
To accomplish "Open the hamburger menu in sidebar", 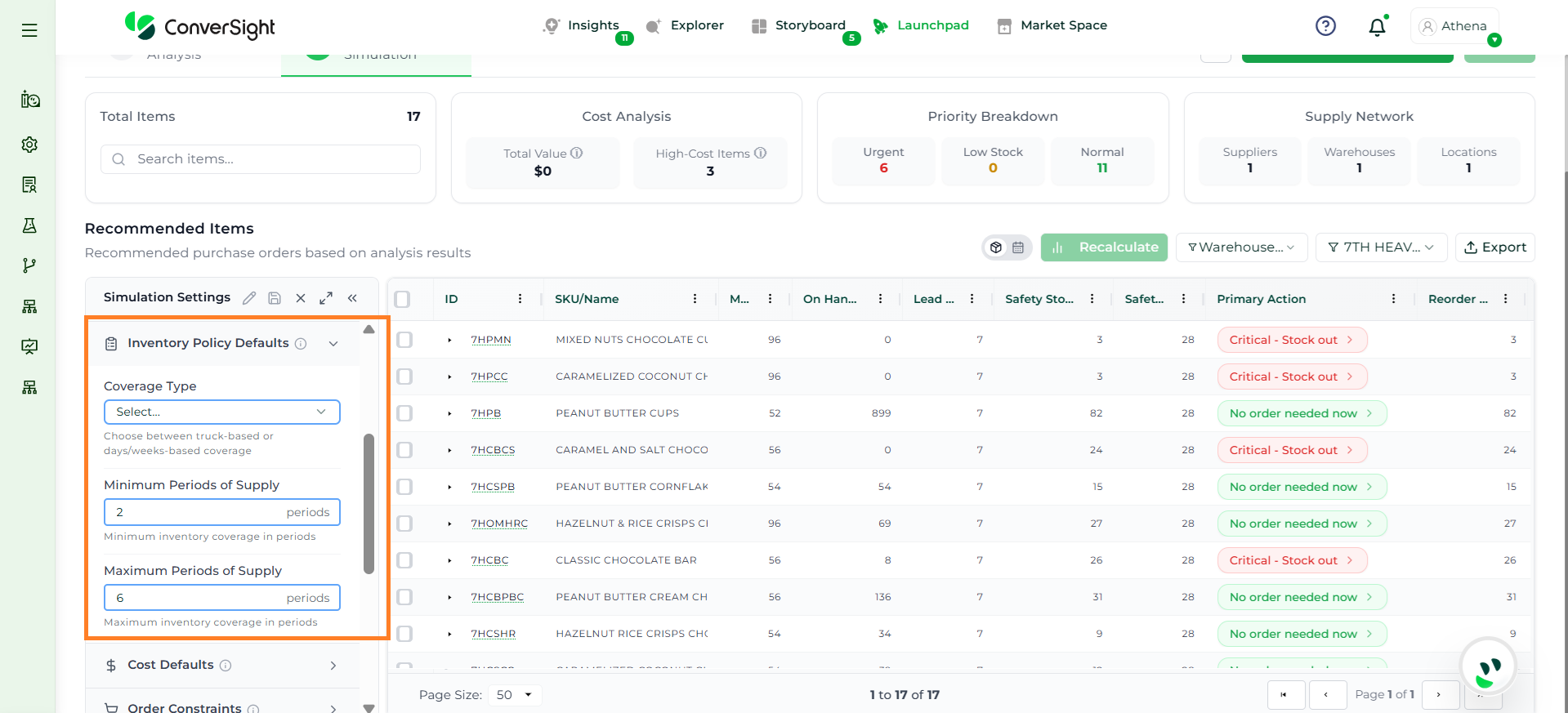I will pos(29,30).
